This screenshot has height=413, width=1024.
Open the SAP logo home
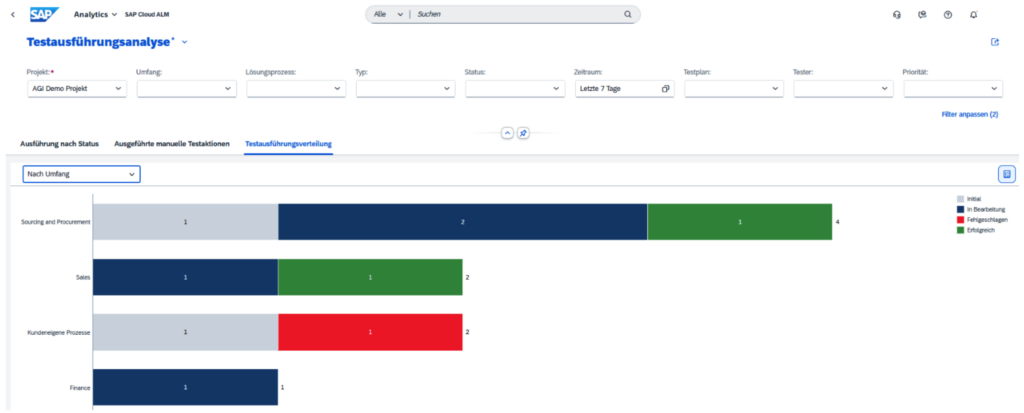(x=44, y=14)
